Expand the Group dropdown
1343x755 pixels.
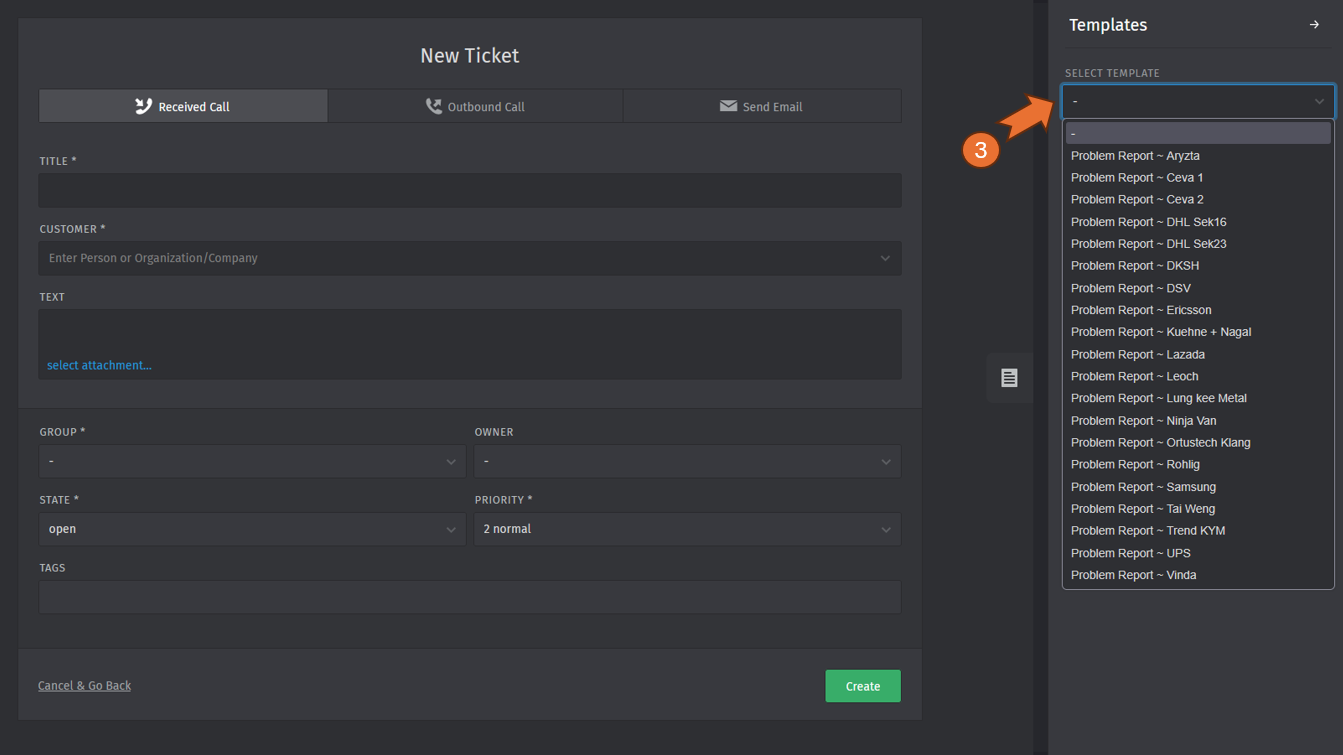[x=252, y=461]
